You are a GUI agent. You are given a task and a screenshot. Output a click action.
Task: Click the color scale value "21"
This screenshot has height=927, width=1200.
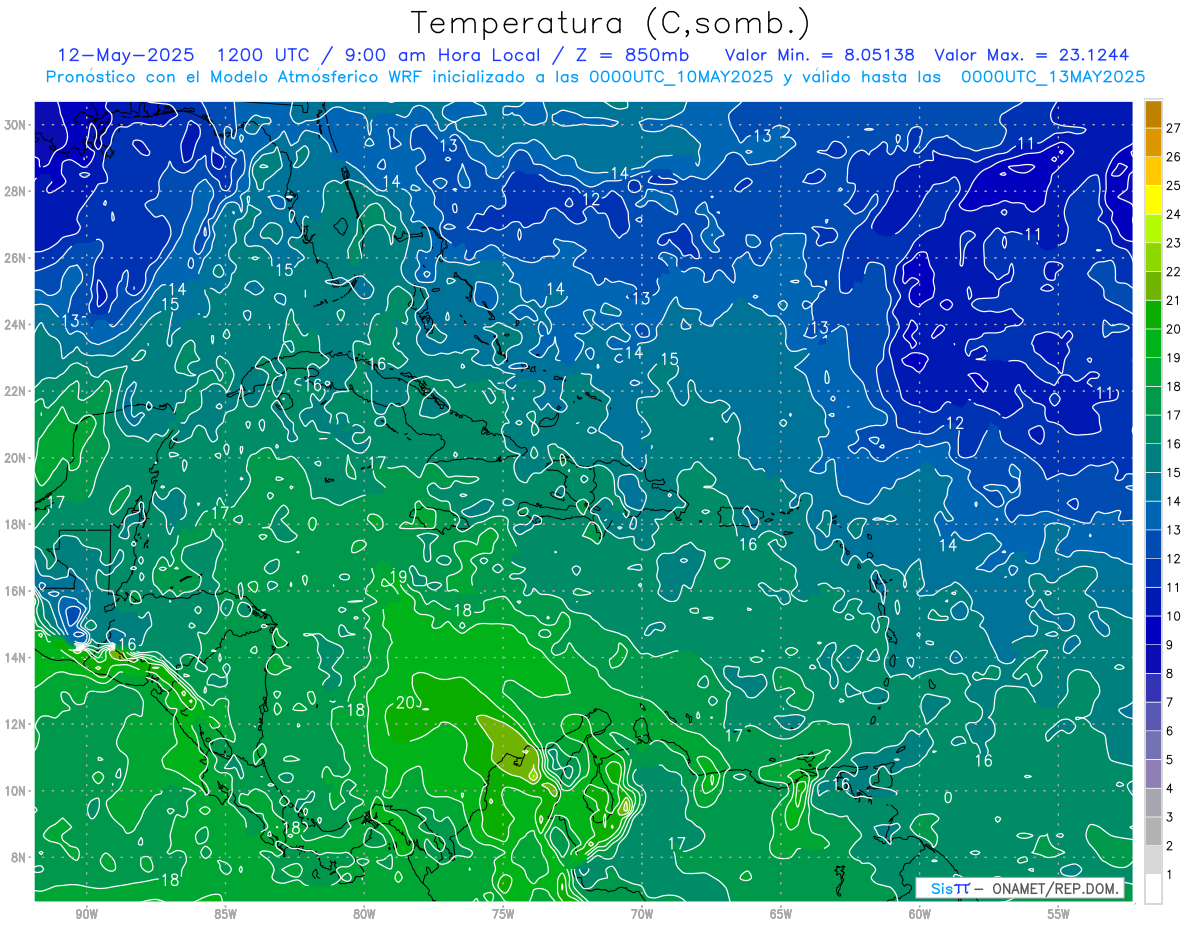pyautogui.click(x=1173, y=300)
